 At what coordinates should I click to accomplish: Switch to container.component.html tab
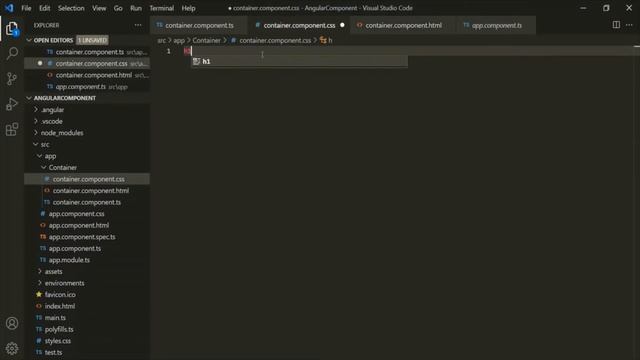[402, 25]
